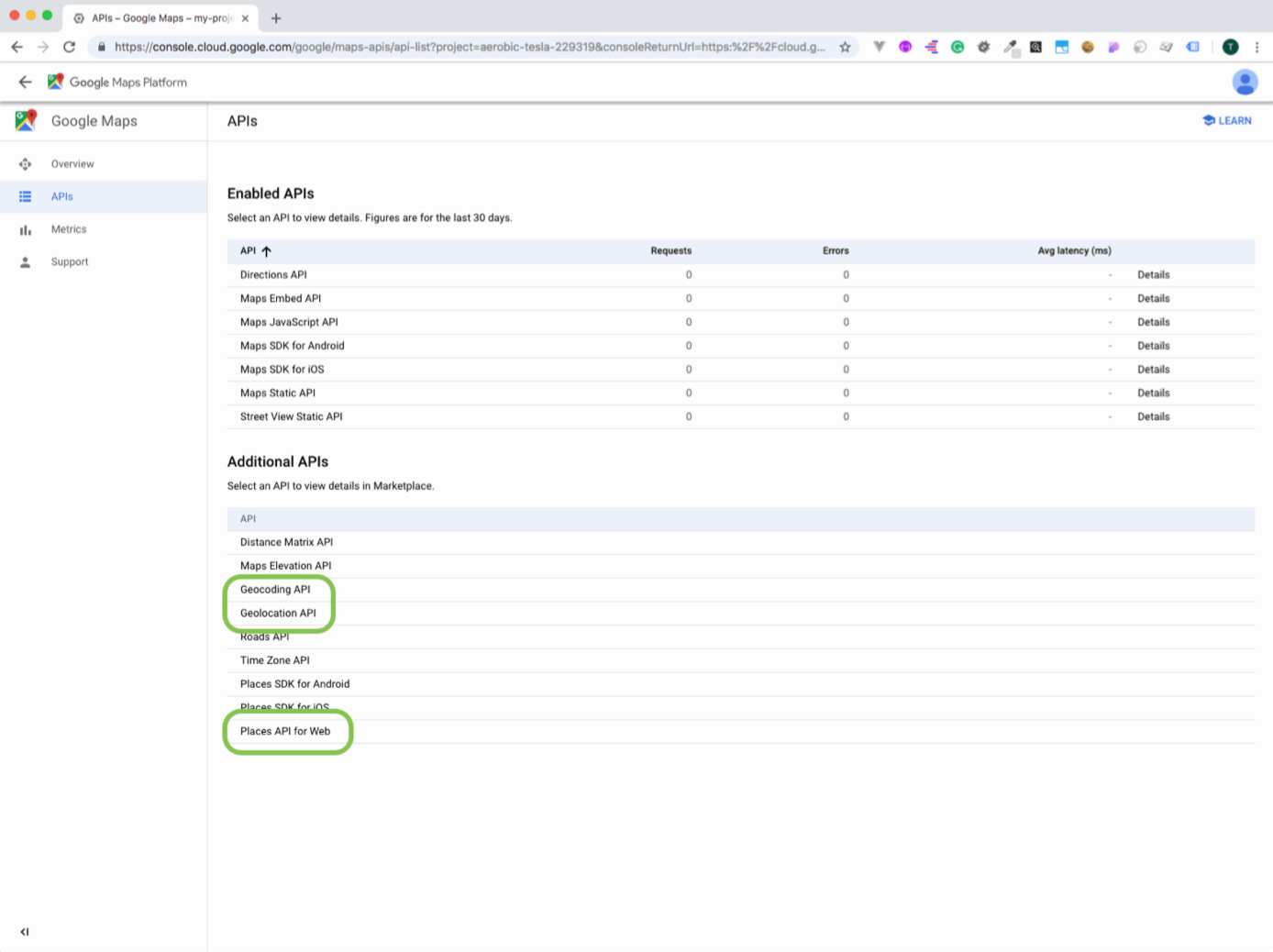Image resolution: width=1273 pixels, height=952 pixels.
Task: Click the APIs list icon in sidebar
Action: 25,196
